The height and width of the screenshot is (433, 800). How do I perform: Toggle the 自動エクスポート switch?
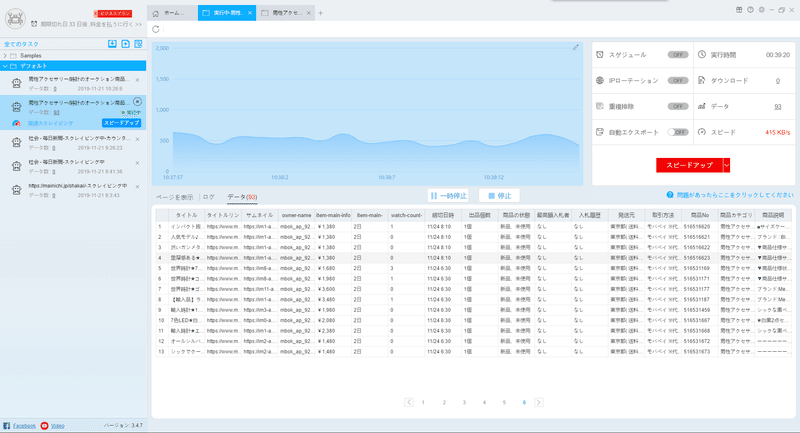(x=678, y=132)
